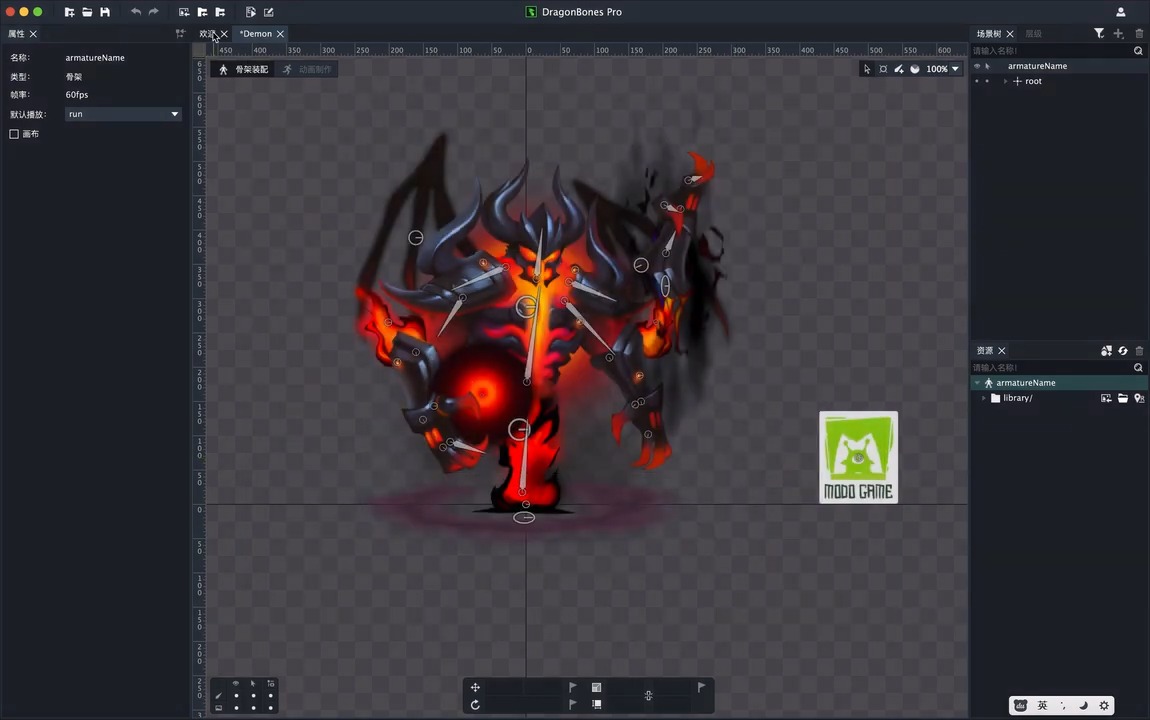Close the 资源 assets panel
Screen dimensions: 1150x720
pyautogui.click(x=1001, y=350)
